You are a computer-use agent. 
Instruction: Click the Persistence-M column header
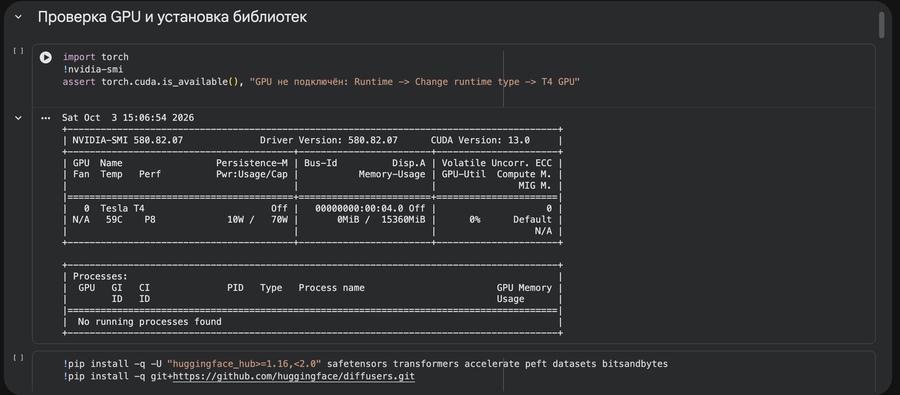pos(252,163)
